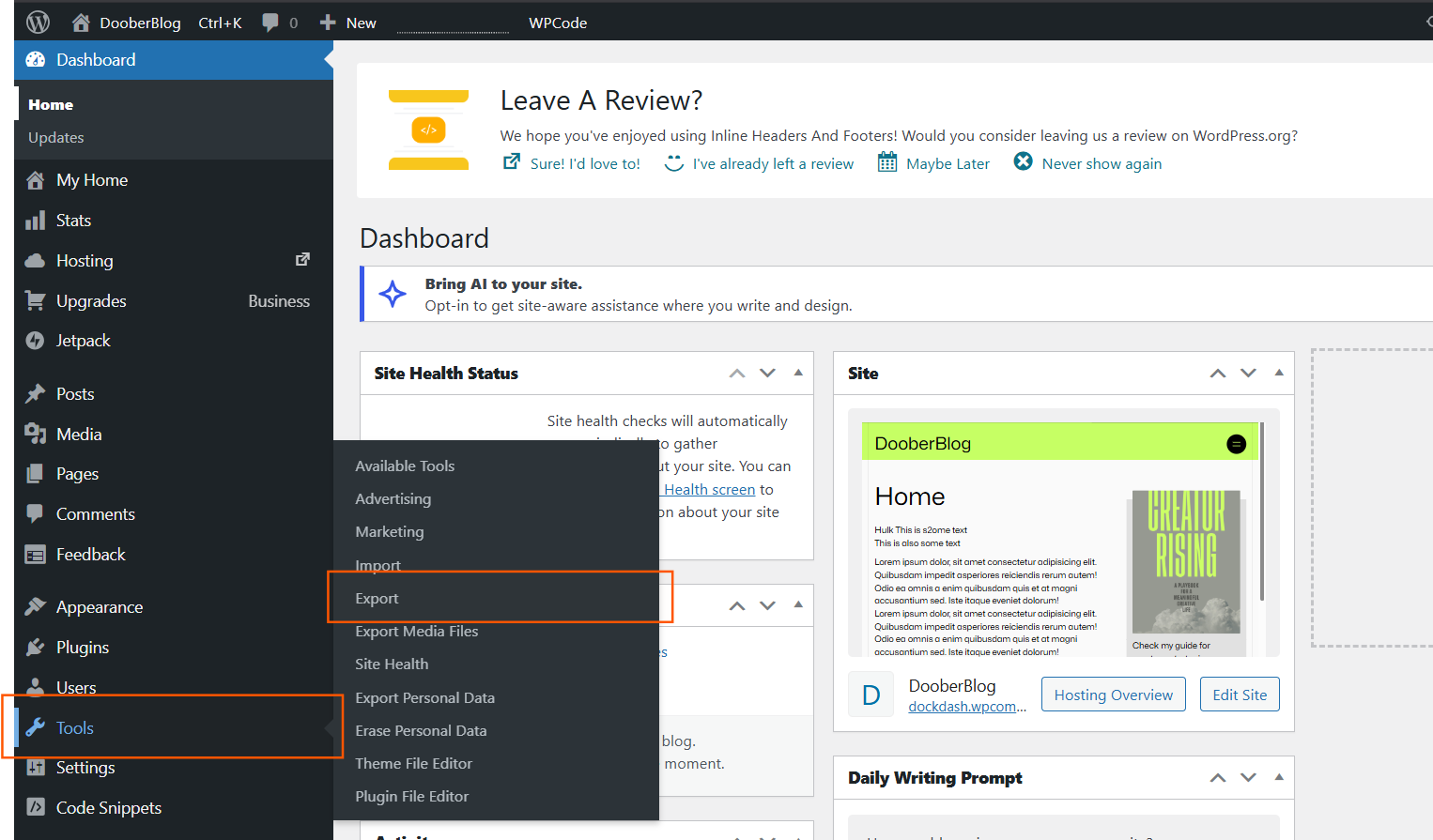Click the Business plan label
Screen dimensions: 1433x840
[279, 301]
